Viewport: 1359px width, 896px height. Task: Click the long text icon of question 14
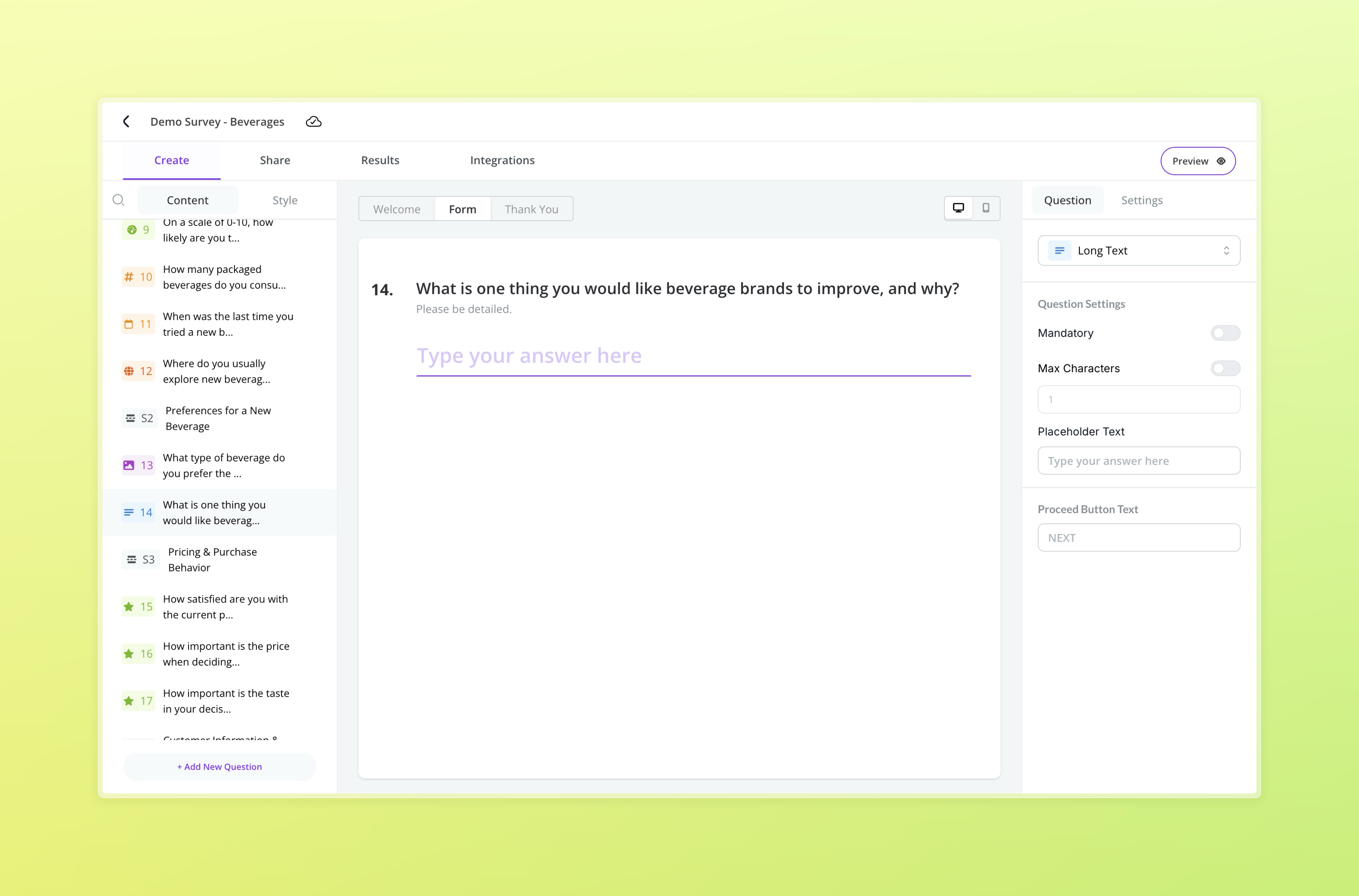(x=129, y=513)
